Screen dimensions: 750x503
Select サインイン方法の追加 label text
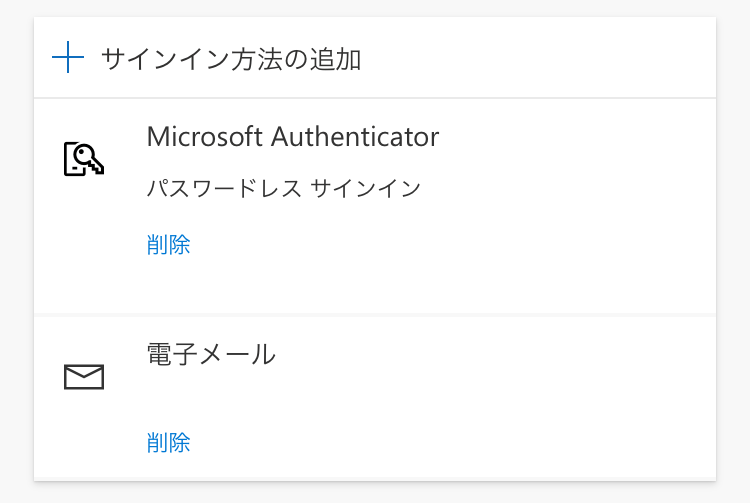pos(231,59)
